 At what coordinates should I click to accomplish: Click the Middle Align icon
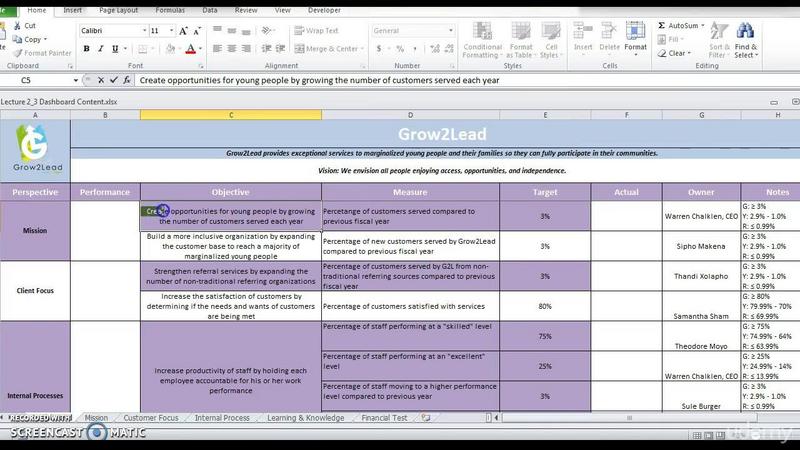point(232,31)
